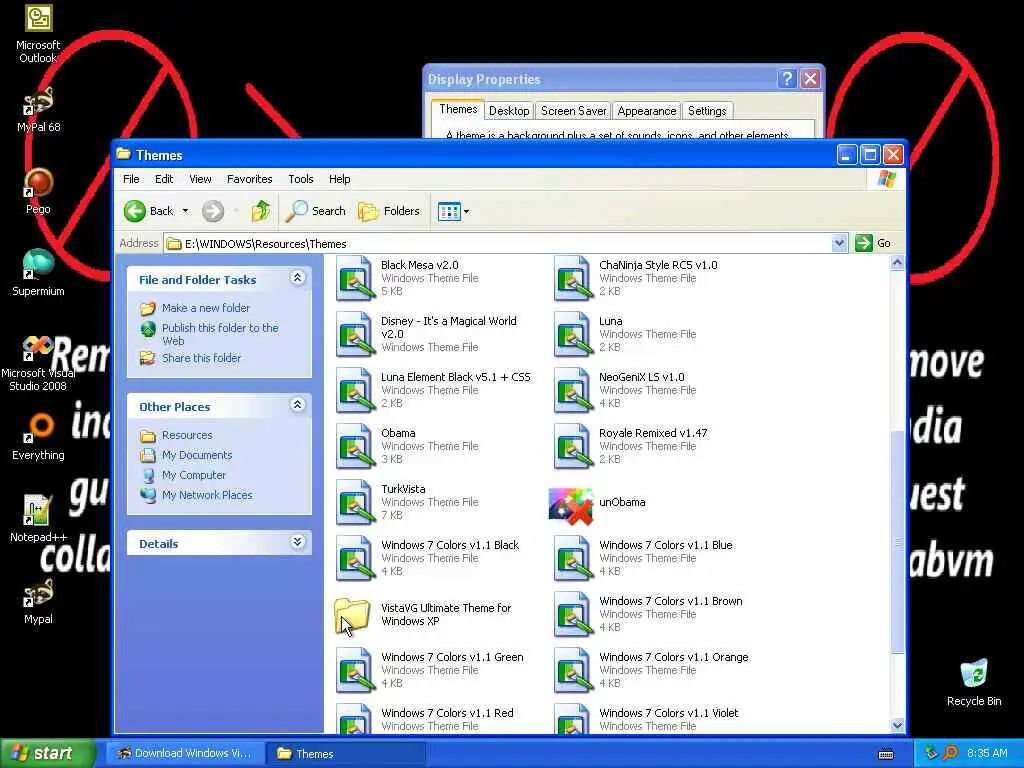This screenshot has height=768, width=1024.
Task: Select the ChaNinja Style RC5 v1.0 theme icon
Action: (573, 278)
